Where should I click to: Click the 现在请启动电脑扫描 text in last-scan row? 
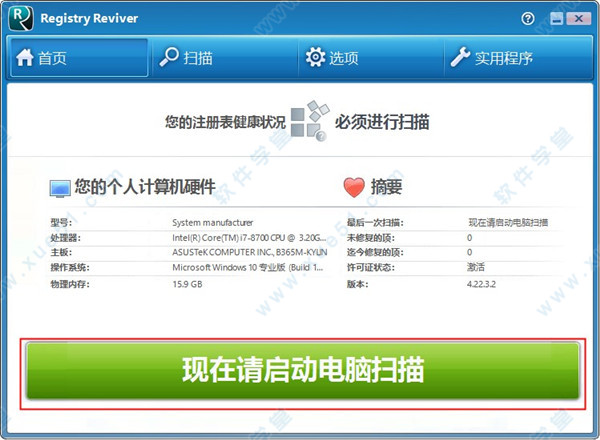[x=508, y=222]
